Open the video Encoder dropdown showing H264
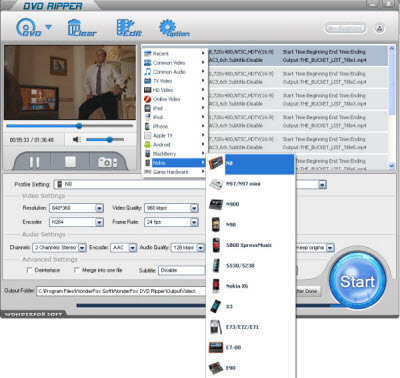 76,222
